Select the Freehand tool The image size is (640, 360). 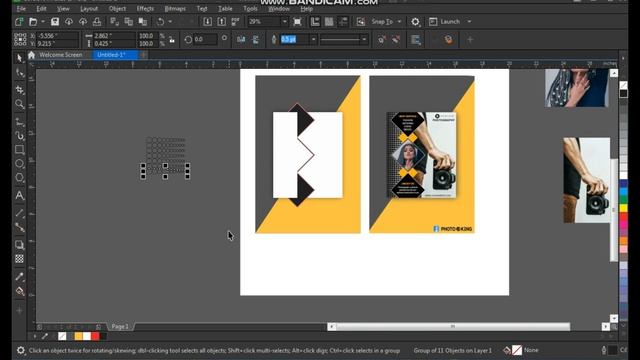point(19,121)
